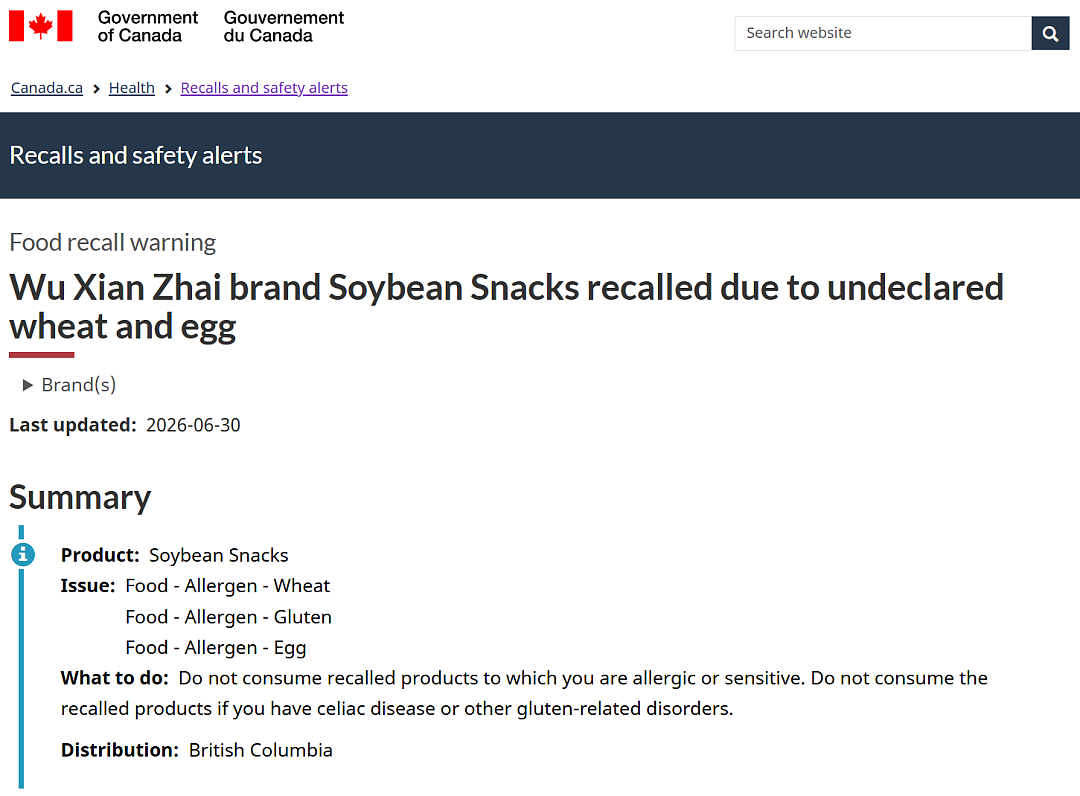Click the Gouvernement du Canada wordmark
This screenshot has width=1080, height=796.
[283, 26]
